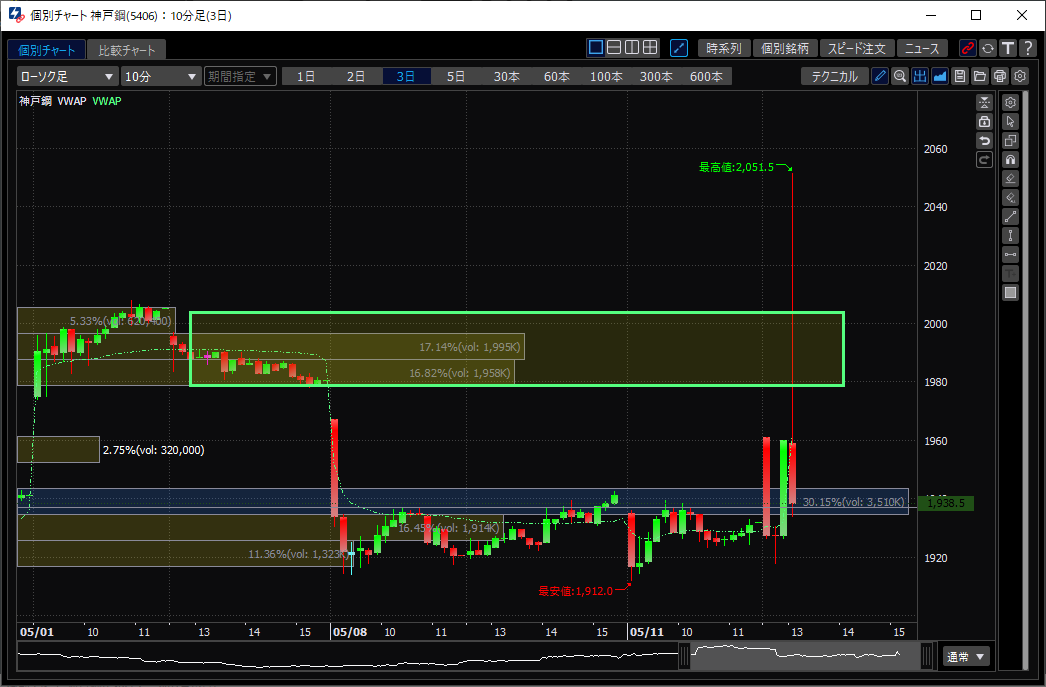The image size is (1046, 687).
Task: Select the trend line drawing tool
Action: pos(1011,217)
